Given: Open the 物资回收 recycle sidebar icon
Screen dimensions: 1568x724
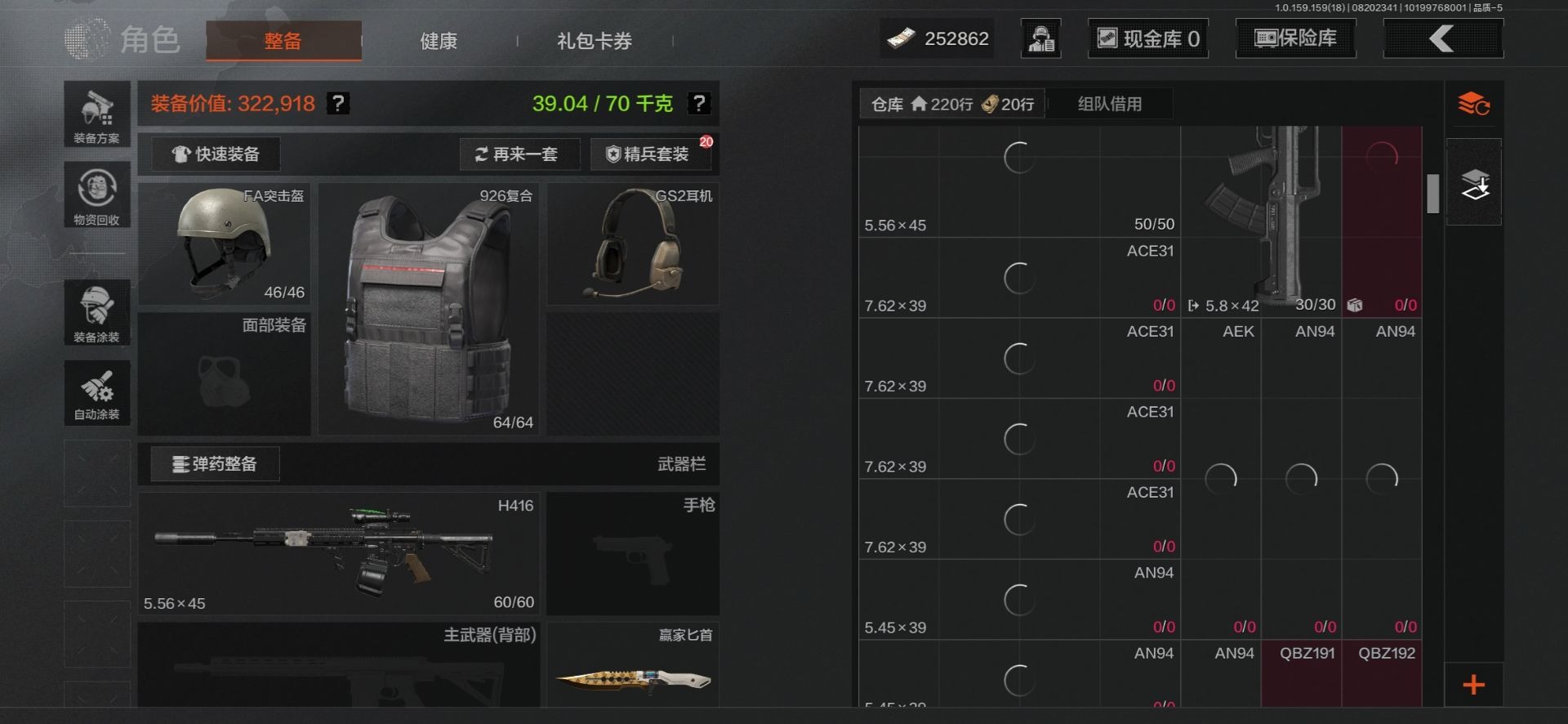Looking at the screenshot, I should tap(97, 194).
